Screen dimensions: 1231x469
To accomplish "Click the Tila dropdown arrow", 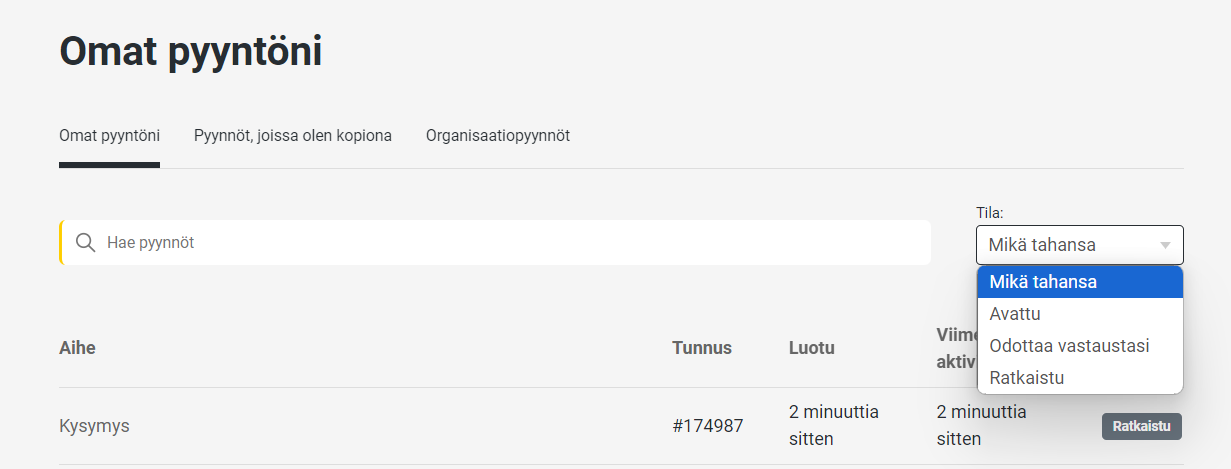I will [1165, 245].
